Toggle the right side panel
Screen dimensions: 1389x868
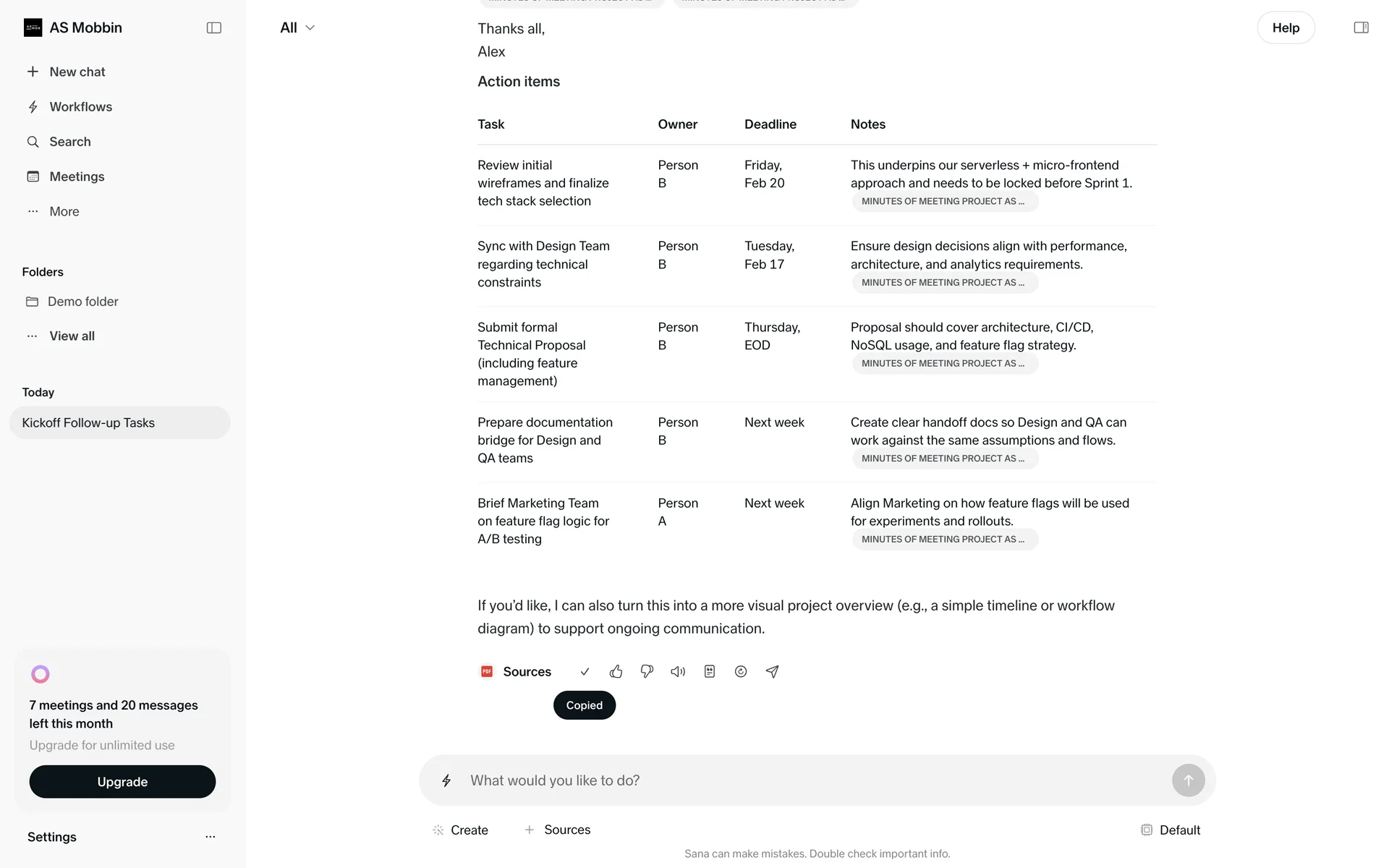[x=1361, y=27]
